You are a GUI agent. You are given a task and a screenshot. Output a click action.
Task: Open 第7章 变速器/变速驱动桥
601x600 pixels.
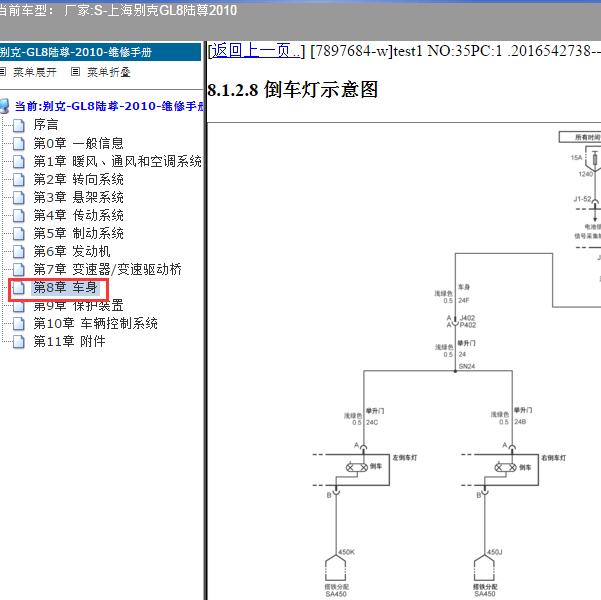click(107, 269)
